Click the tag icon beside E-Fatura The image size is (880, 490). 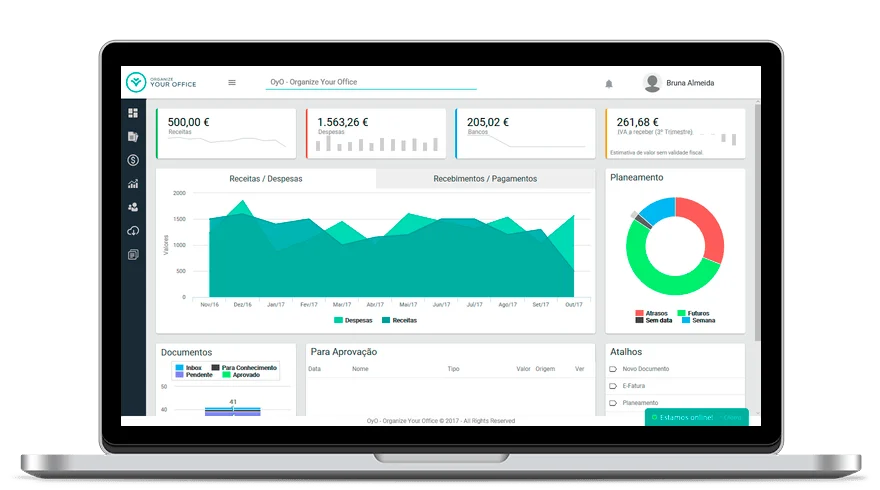[613, 386]
